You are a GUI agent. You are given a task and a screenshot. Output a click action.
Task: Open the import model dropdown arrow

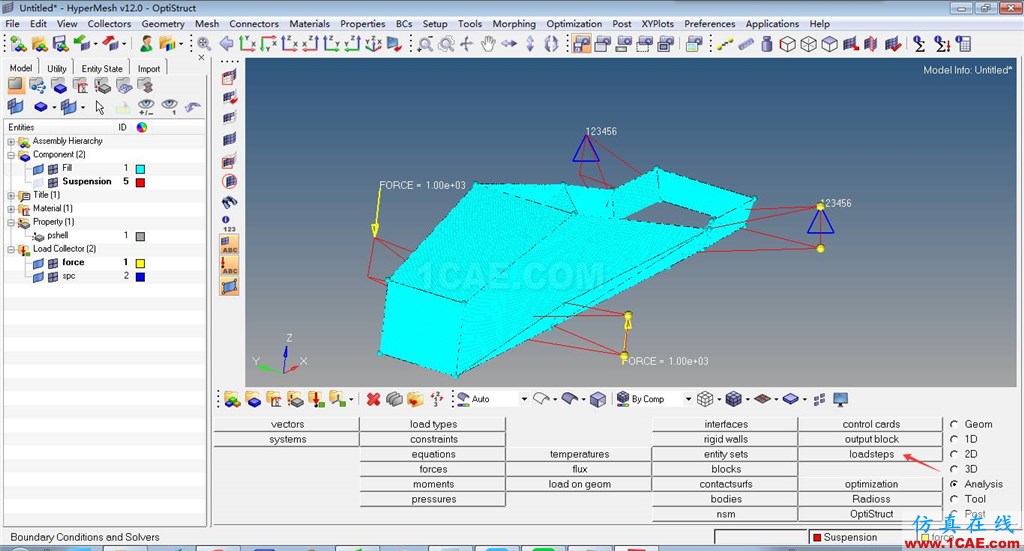tap(95, 44)
